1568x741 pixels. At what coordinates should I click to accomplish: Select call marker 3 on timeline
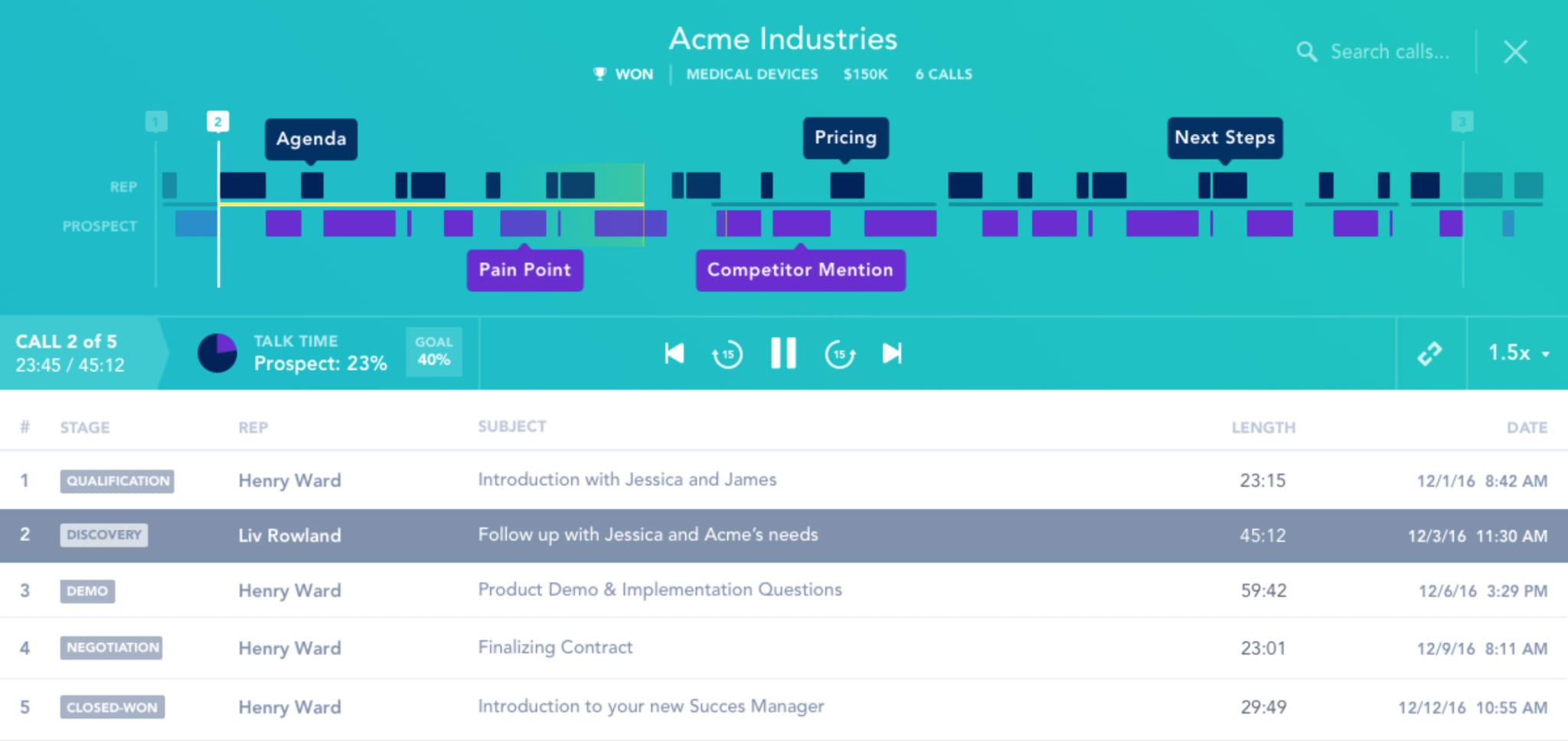[x=1462, y=122]
